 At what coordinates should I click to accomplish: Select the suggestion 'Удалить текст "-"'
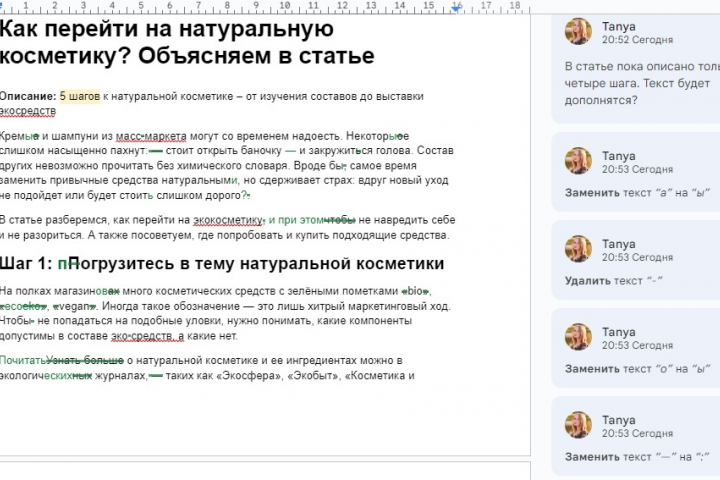[636, 260]
